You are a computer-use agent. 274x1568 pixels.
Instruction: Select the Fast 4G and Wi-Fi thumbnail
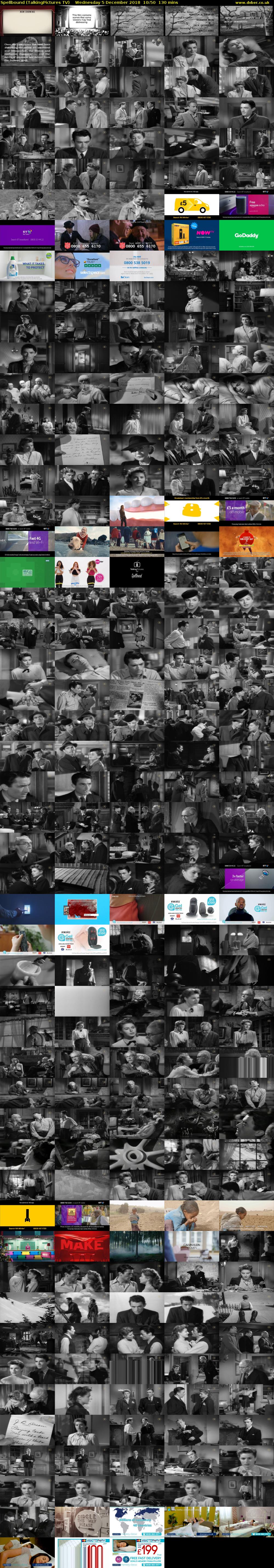click(27, 542)
